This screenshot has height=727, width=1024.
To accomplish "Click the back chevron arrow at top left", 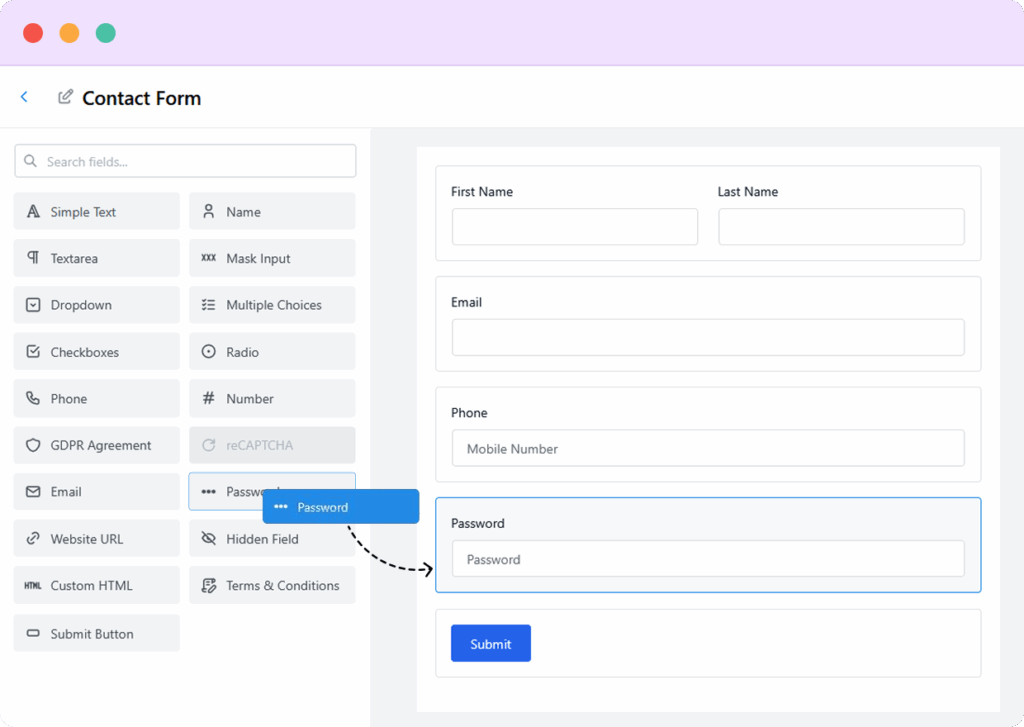I will pos(24,96).
